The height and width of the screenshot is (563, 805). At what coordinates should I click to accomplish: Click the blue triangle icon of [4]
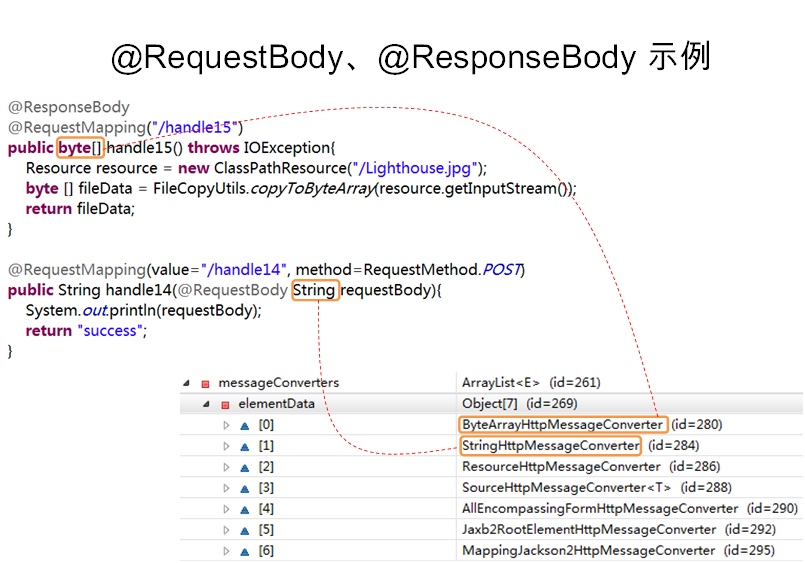[245, 510]
